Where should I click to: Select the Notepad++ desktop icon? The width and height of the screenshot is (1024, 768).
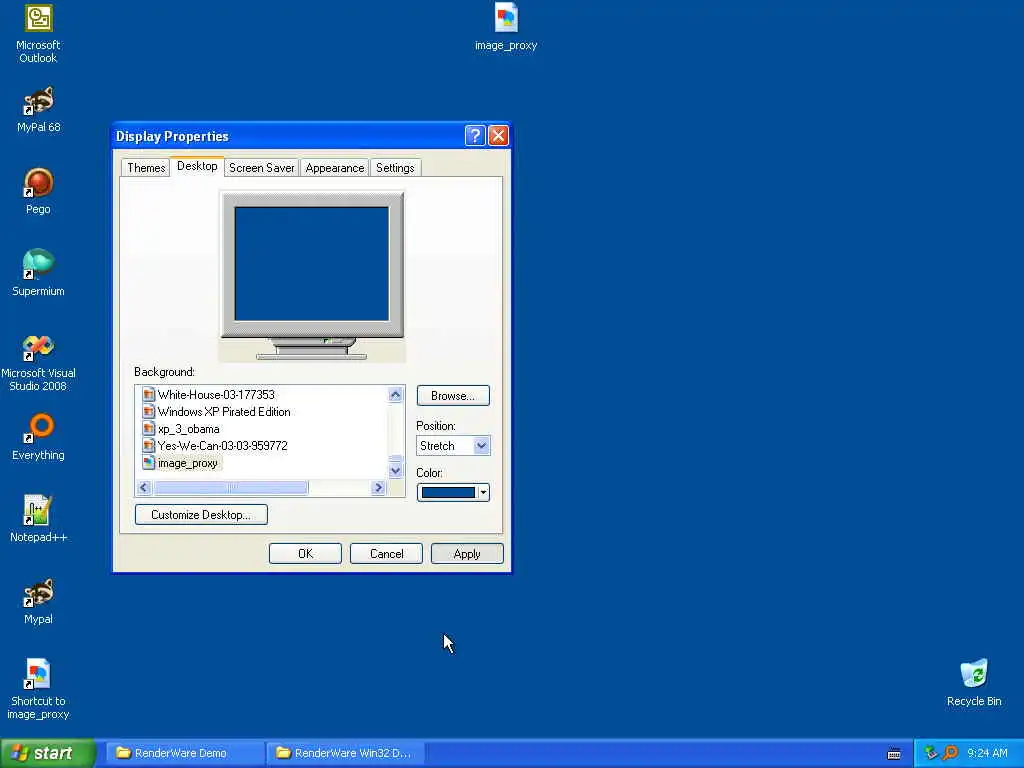pos(39,519)
